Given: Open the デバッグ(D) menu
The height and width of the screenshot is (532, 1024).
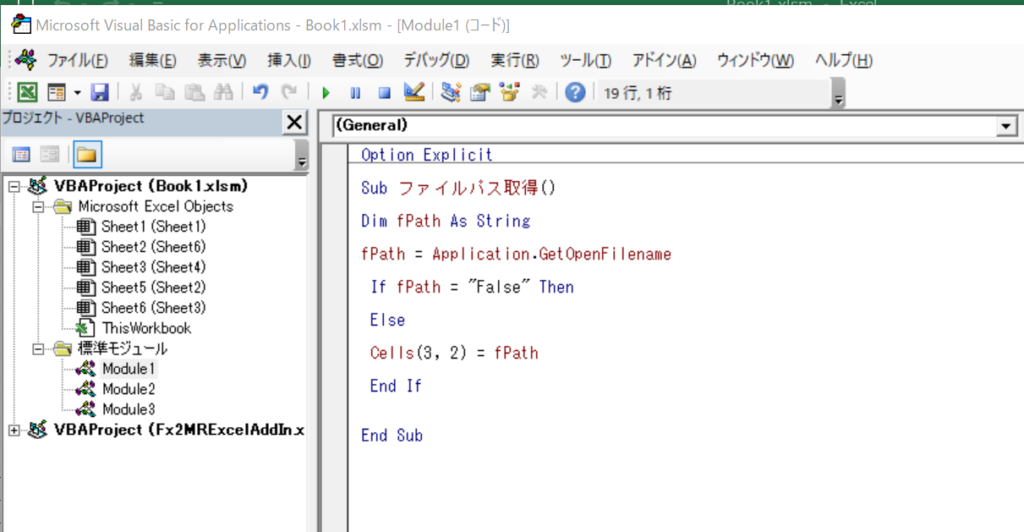Looking at the screenshot, I should coord(436,61).
